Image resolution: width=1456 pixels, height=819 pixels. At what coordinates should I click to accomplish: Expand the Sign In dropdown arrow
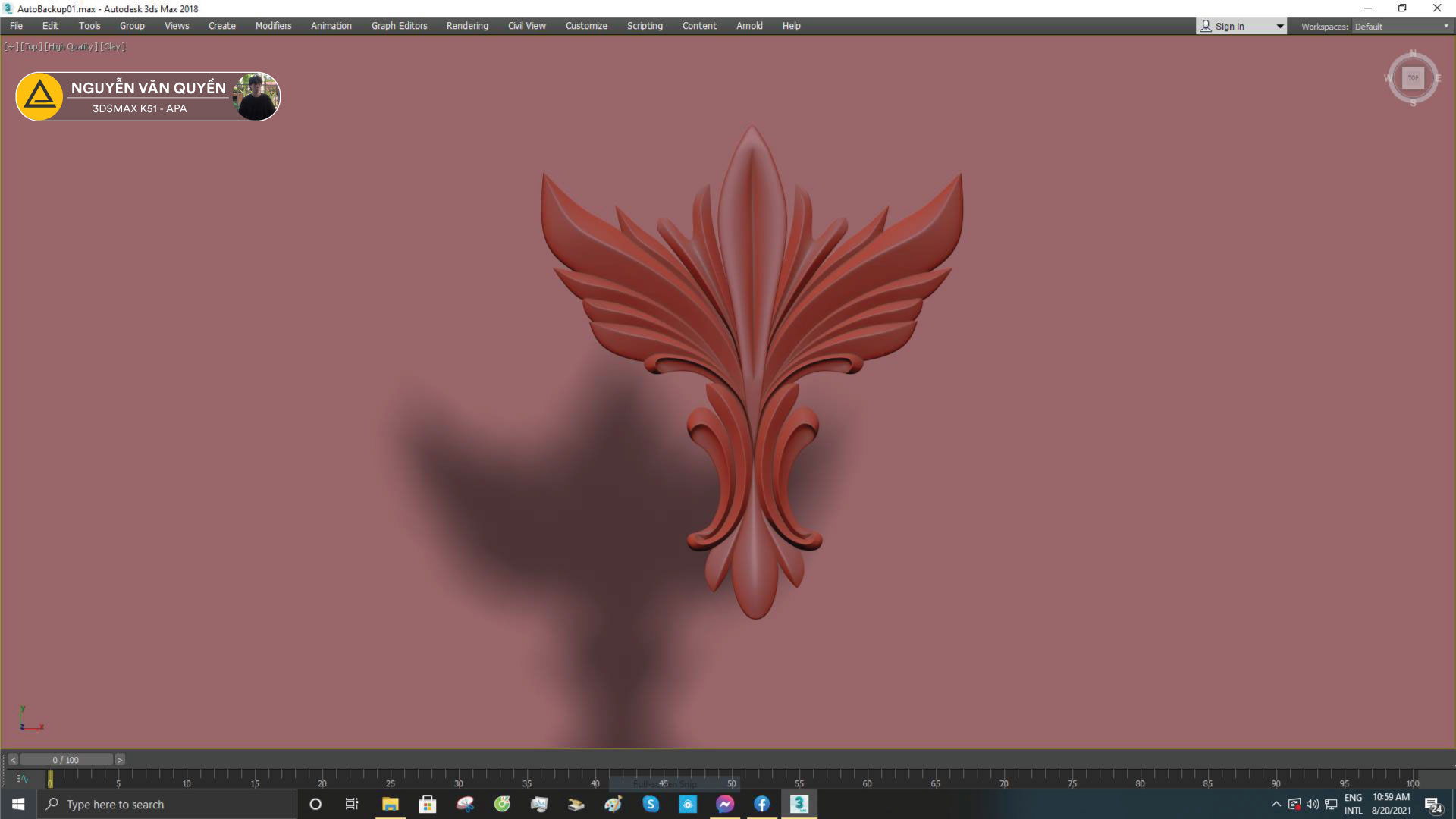point(1279,27)
